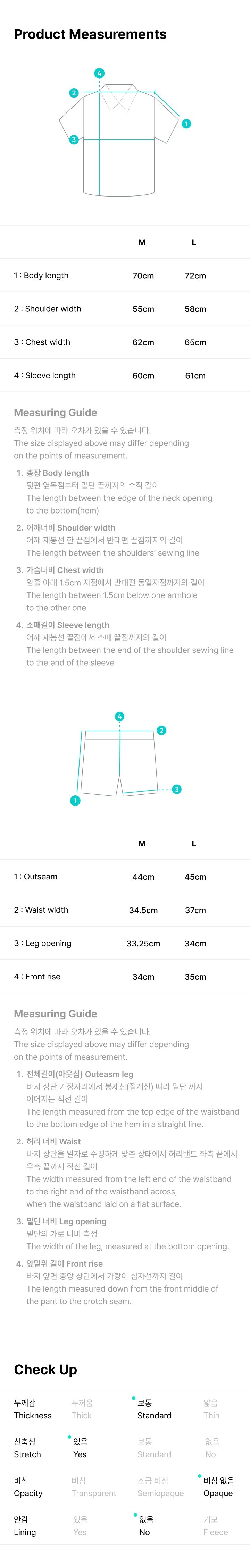The image size is (250, 1568).
Task: Click marker 3 on the shirt chest line
Action: (x=74, y=139)
